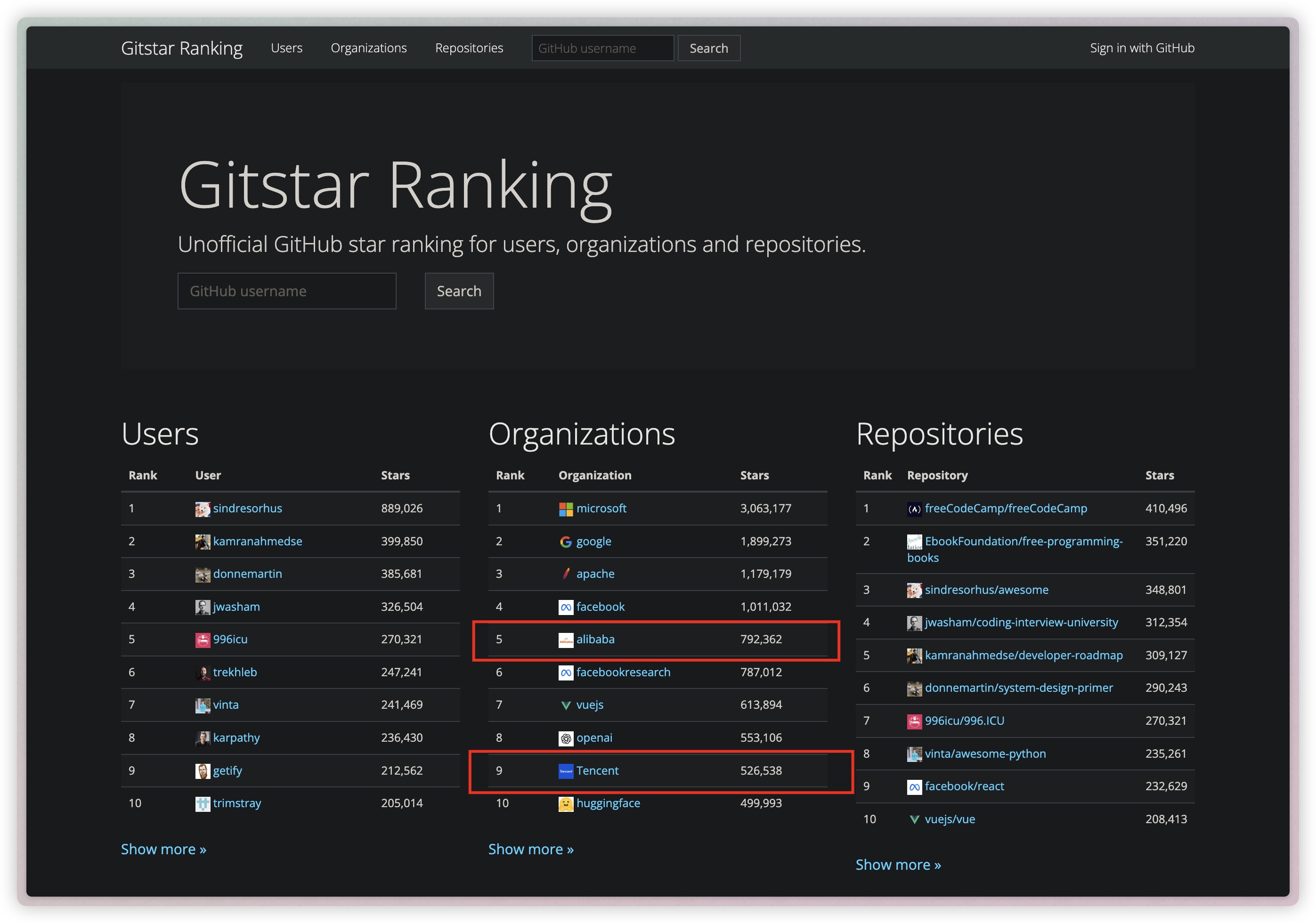1316x923 pixels.
Task: Open donnemartin/system-design-primer link
Action: (1019, 688)
